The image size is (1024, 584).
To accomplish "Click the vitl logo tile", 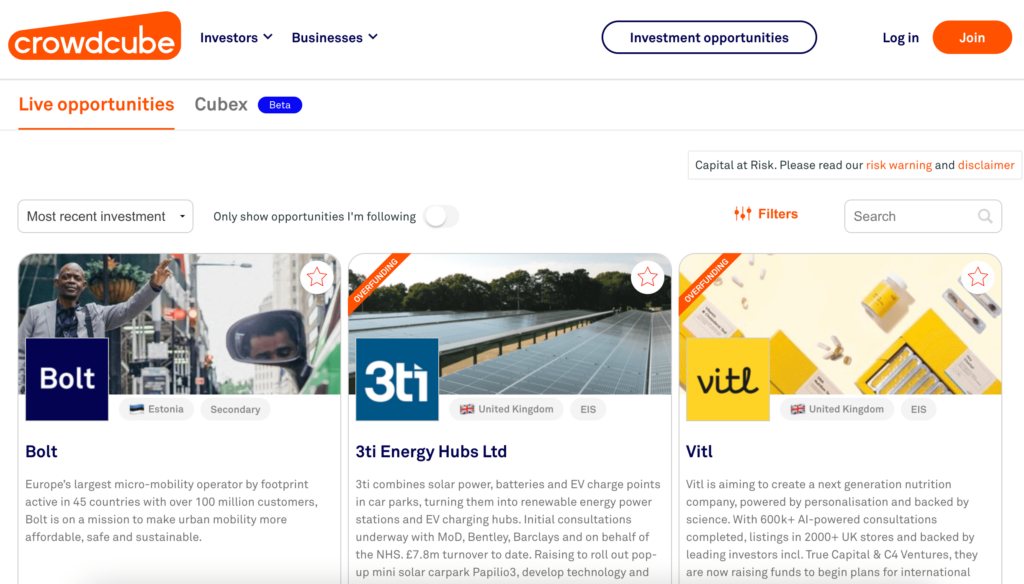I will tap(728, 379).
